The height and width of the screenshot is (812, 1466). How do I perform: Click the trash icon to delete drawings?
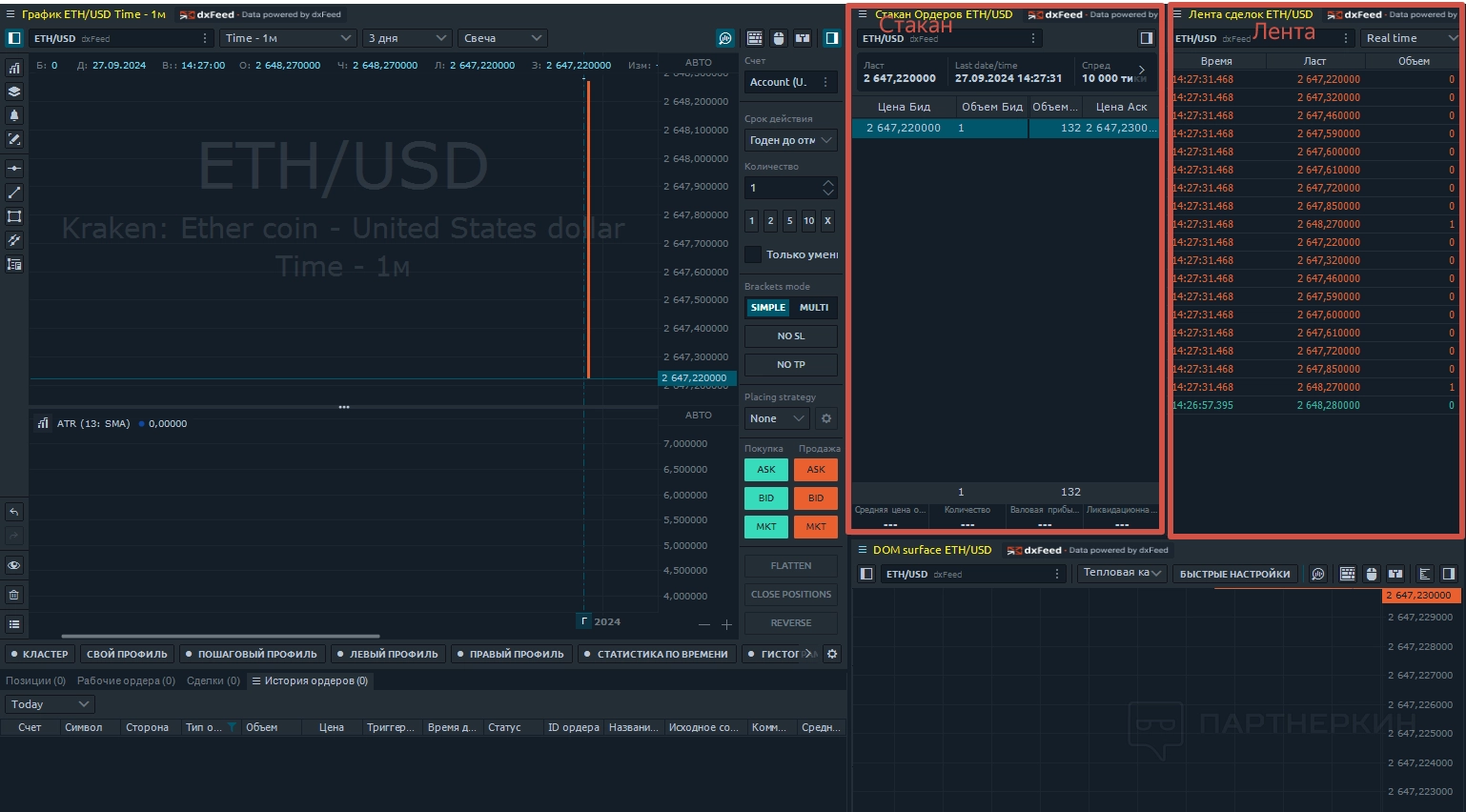coord(14,595)
